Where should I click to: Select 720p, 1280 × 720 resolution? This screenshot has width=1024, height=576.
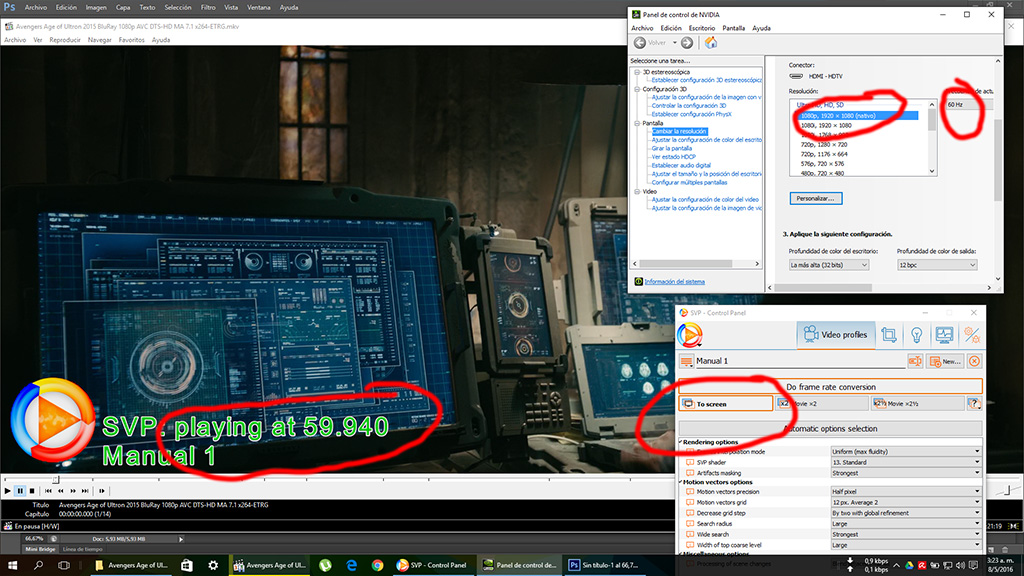[825, 145]
